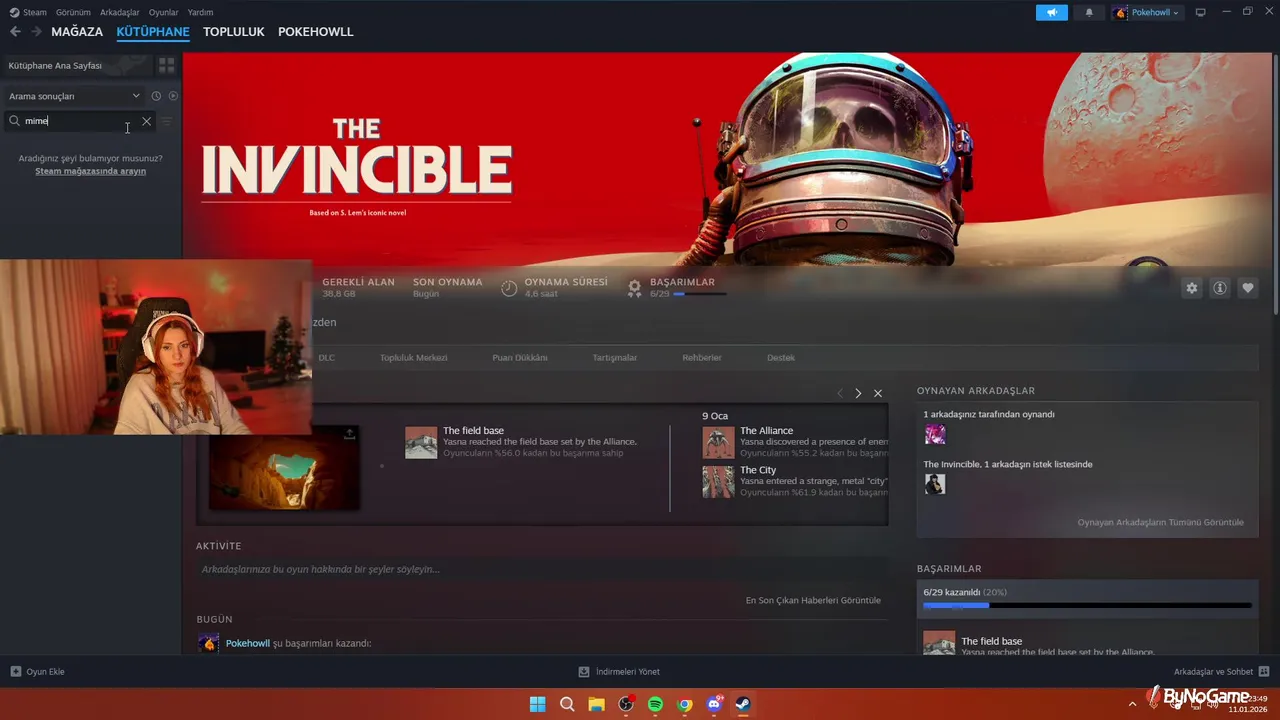Go to the POKEHOWLL profile tab
Screen dimensions: 1280x720
coord(316,32)
